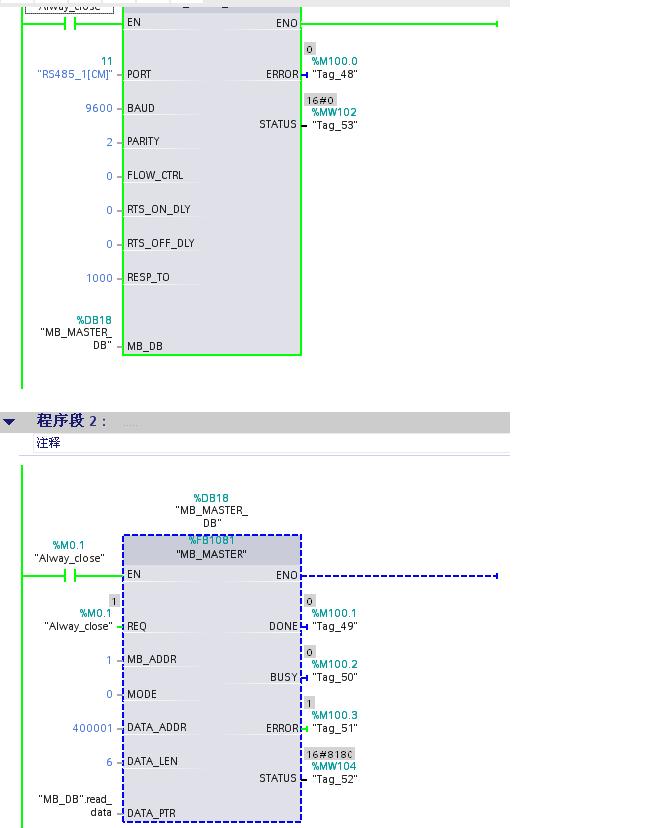
Task: Select the %M100.2 address
Action: click(334, 664)
